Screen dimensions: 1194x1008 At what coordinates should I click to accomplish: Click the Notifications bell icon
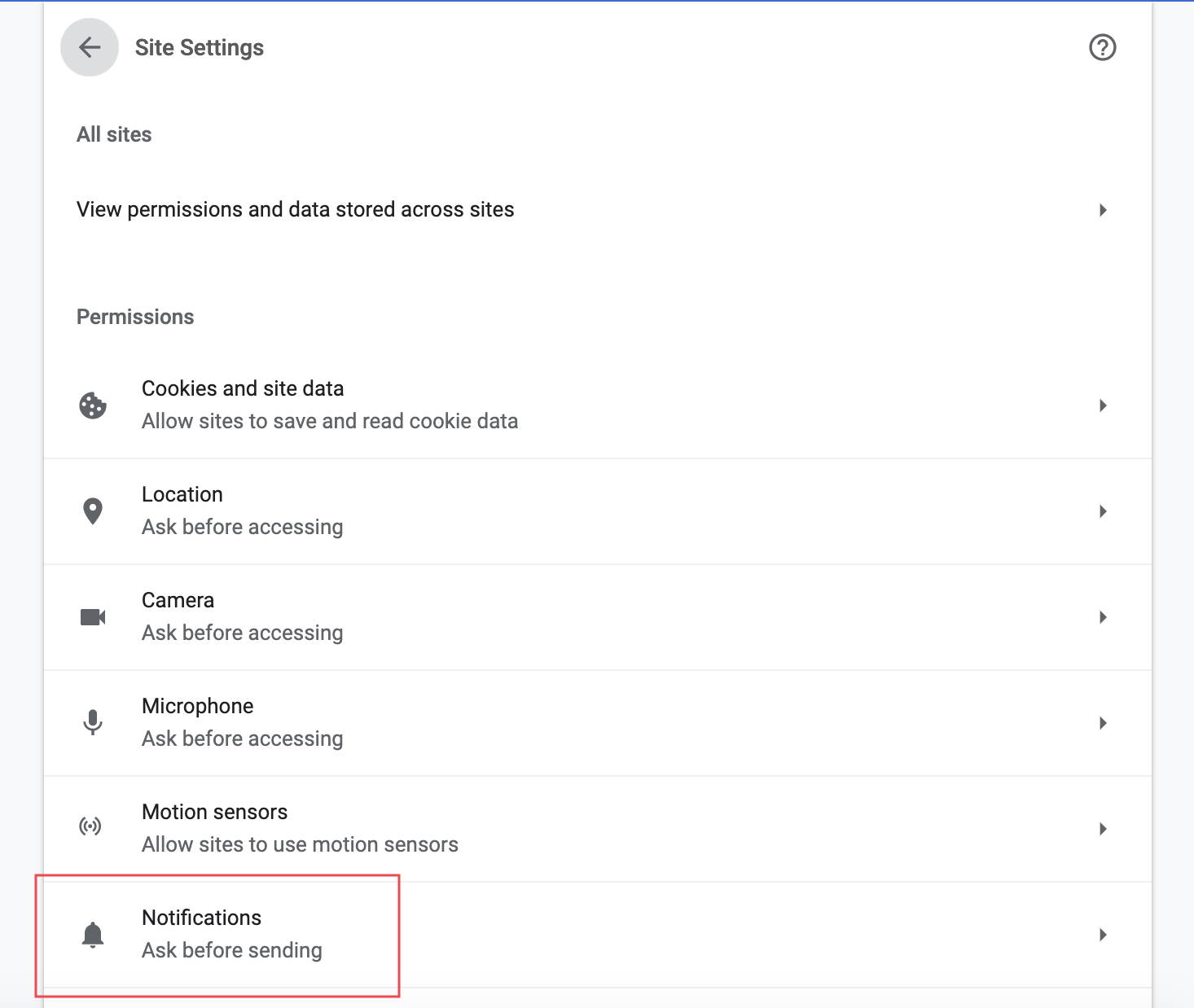93,935
